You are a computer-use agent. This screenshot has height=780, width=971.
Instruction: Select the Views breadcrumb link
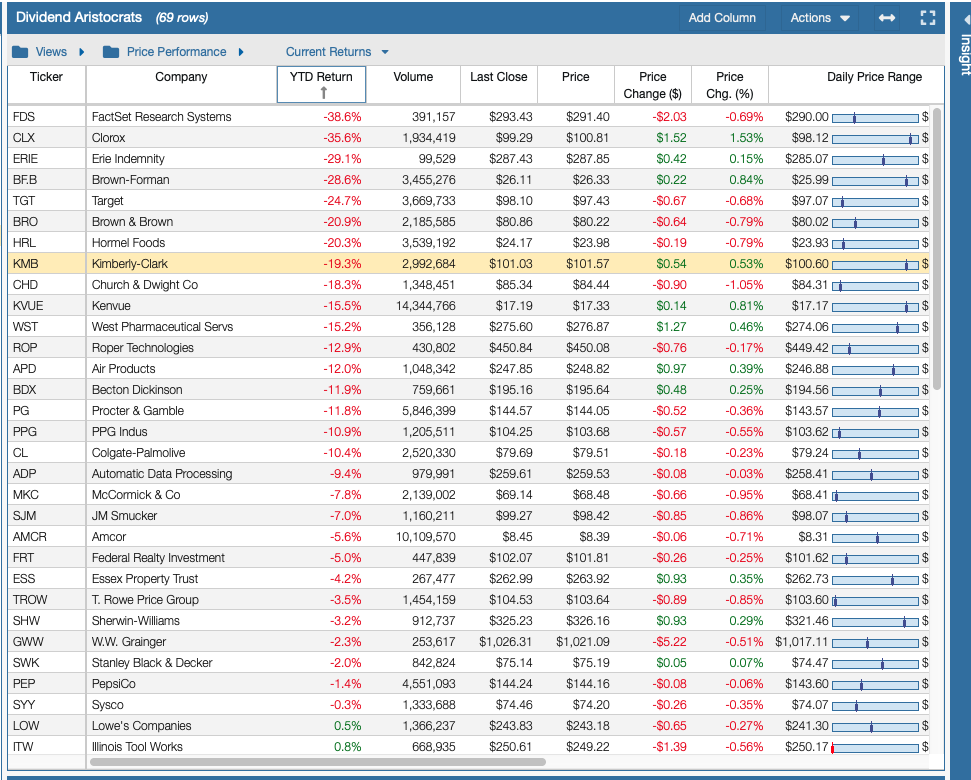pyautogui.click(x=51, y=50)
